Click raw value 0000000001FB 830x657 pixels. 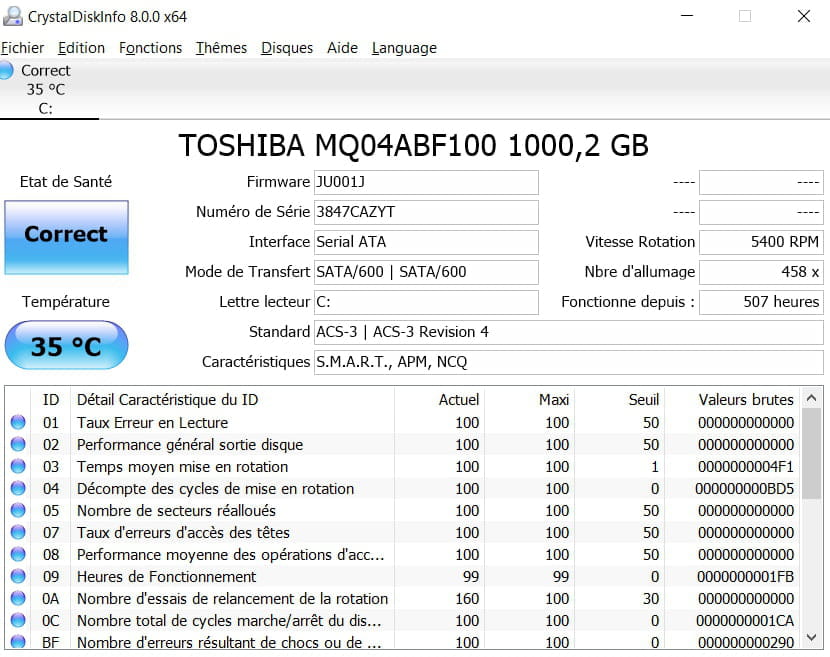(745, 577)
